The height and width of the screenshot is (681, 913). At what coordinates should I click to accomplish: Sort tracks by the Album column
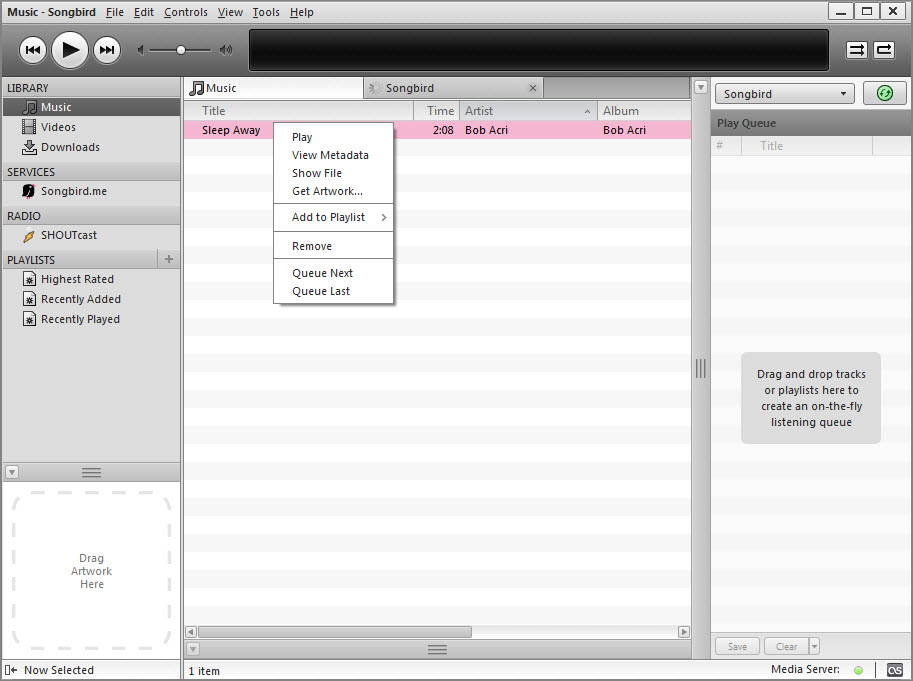tap(645, 111)
